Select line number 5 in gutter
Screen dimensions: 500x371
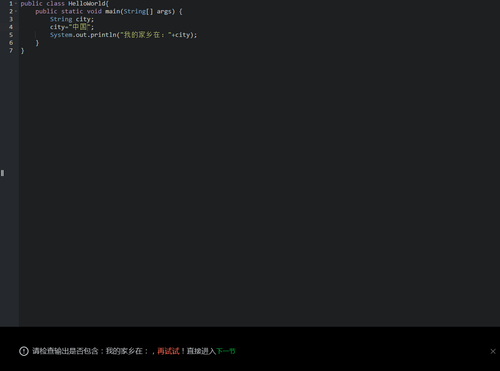pos(11,35)
